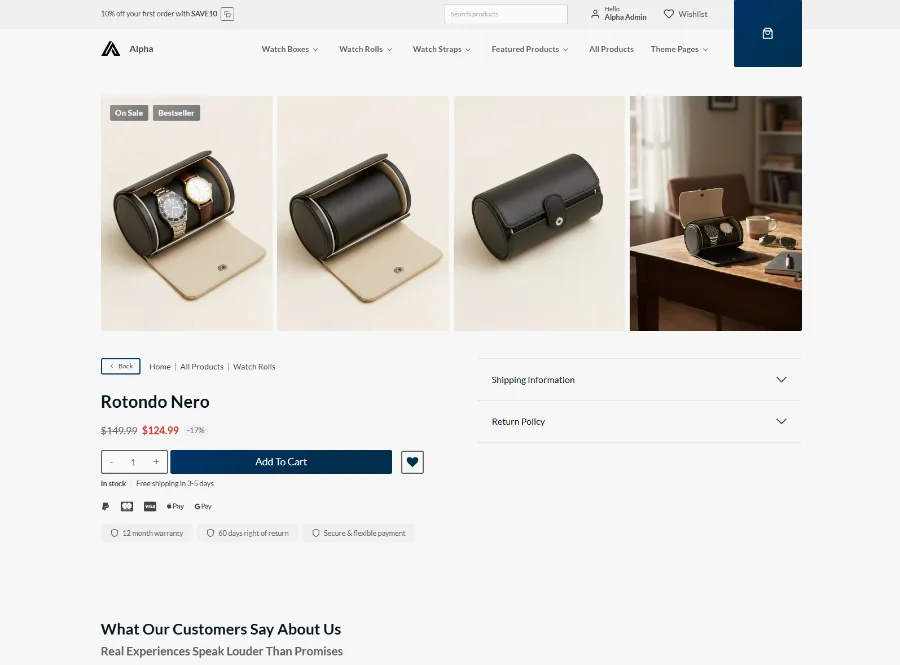Expand the Shipping Information section
900x665 pixels.
pyautogui.click(x=639, y=380)
